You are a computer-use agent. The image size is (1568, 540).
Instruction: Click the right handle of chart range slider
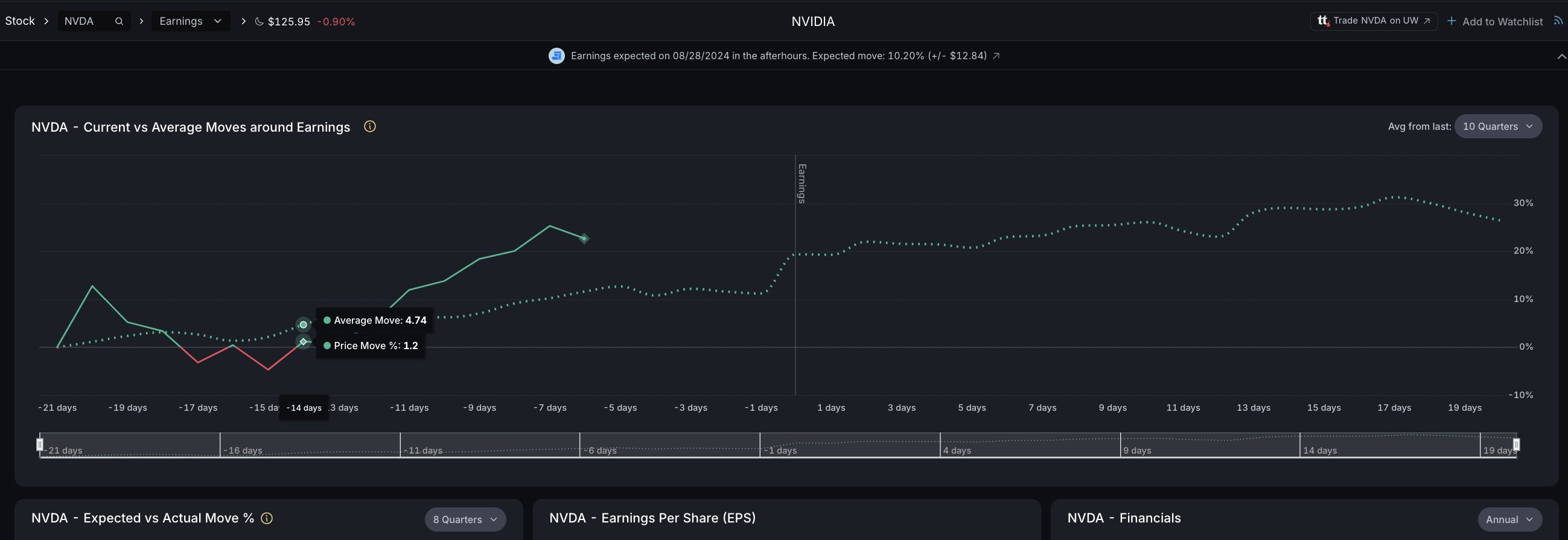1516,445
